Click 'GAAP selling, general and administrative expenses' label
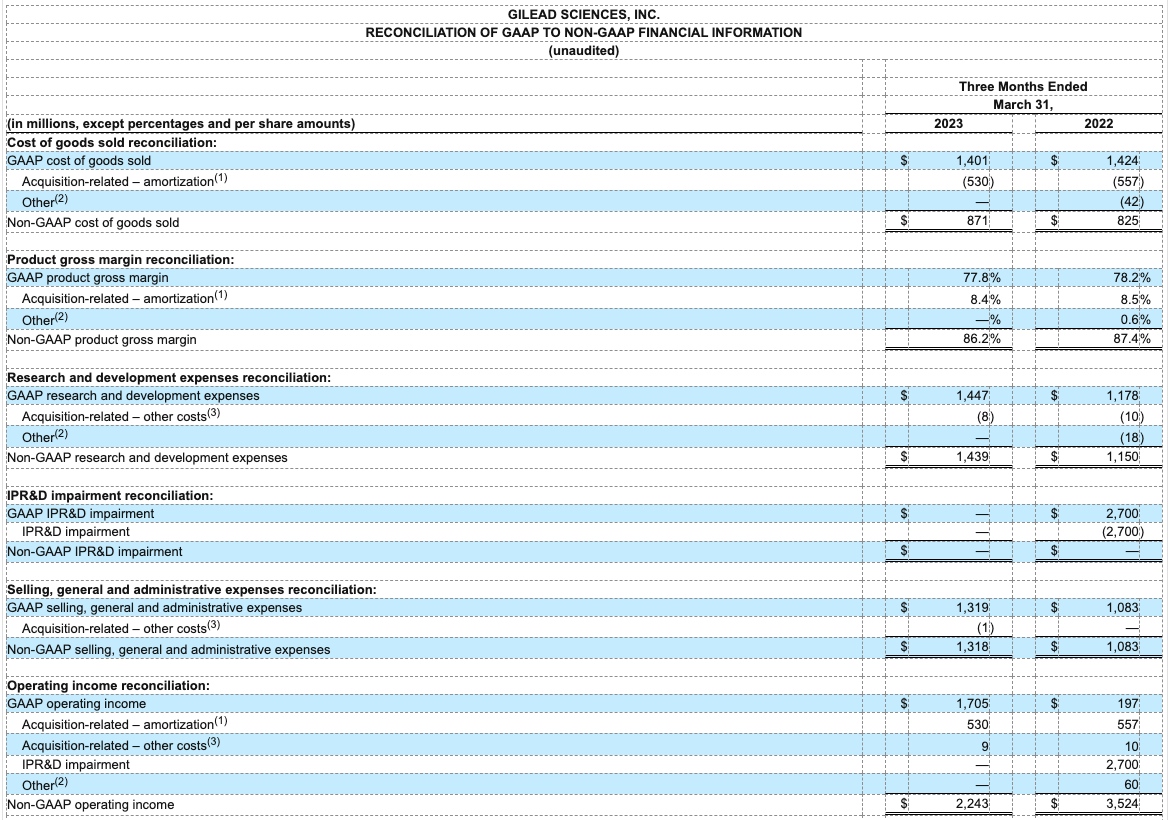The image size is (1169, 820). (x=154, y=608)
